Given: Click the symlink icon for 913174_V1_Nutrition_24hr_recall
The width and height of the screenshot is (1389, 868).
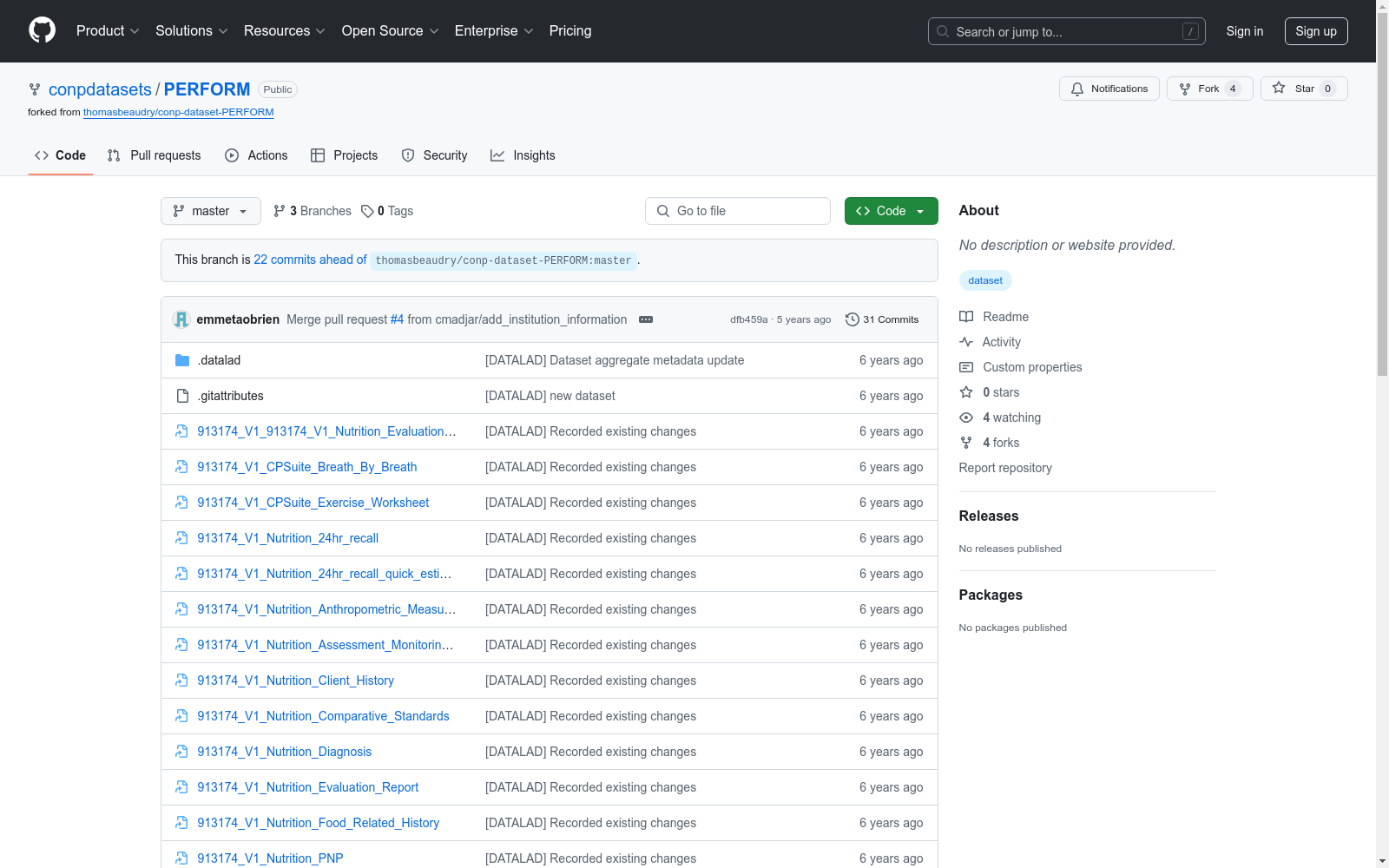Looking at the screenshot, I should coord(181,538).
